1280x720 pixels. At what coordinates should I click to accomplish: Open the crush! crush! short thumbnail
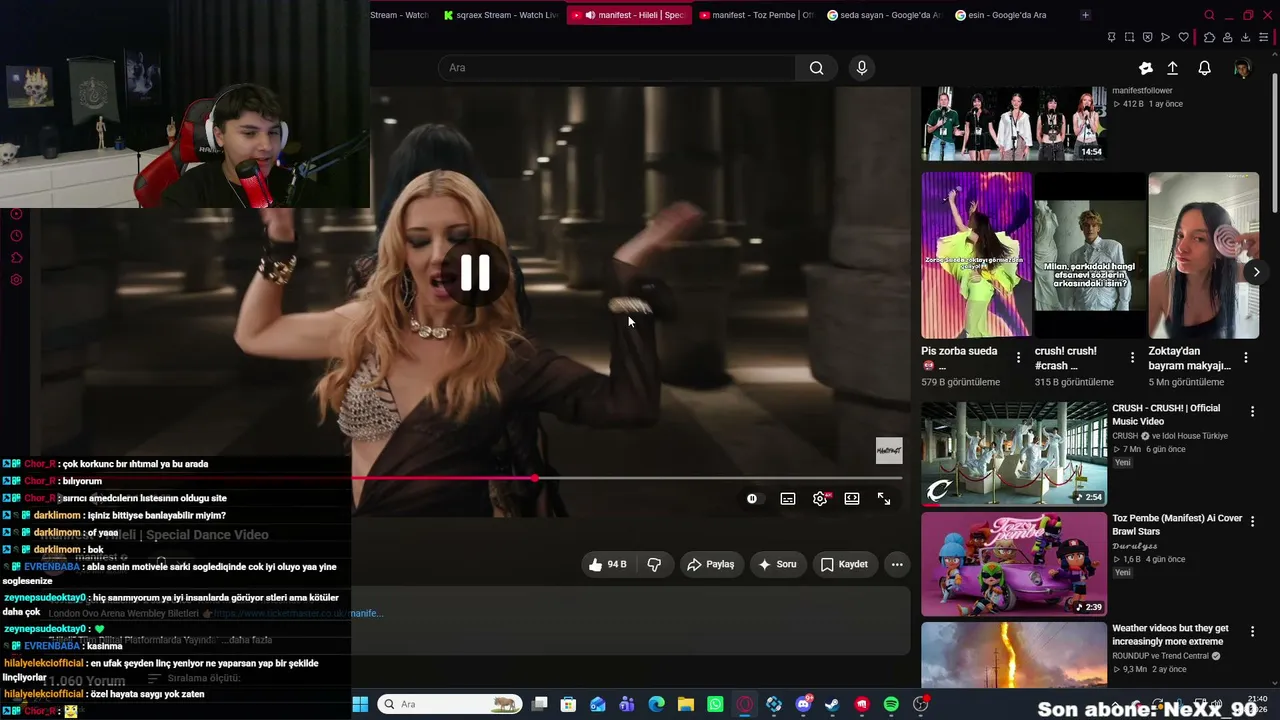pyautogui.click(x=1090, y=255)
